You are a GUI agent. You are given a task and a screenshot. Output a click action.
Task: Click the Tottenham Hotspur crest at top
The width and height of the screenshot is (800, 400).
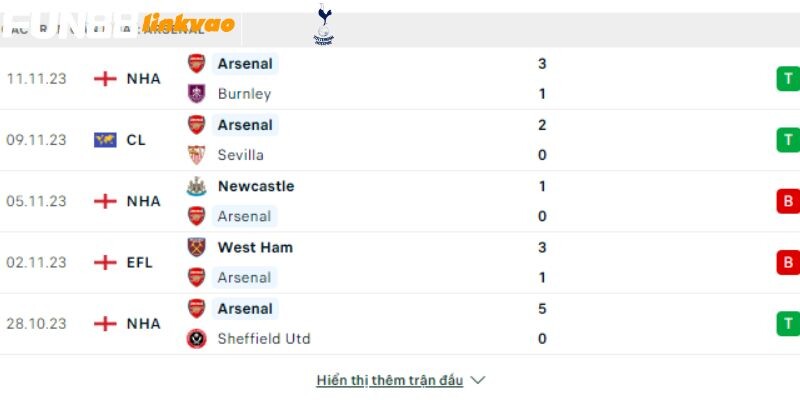[323, 24]
